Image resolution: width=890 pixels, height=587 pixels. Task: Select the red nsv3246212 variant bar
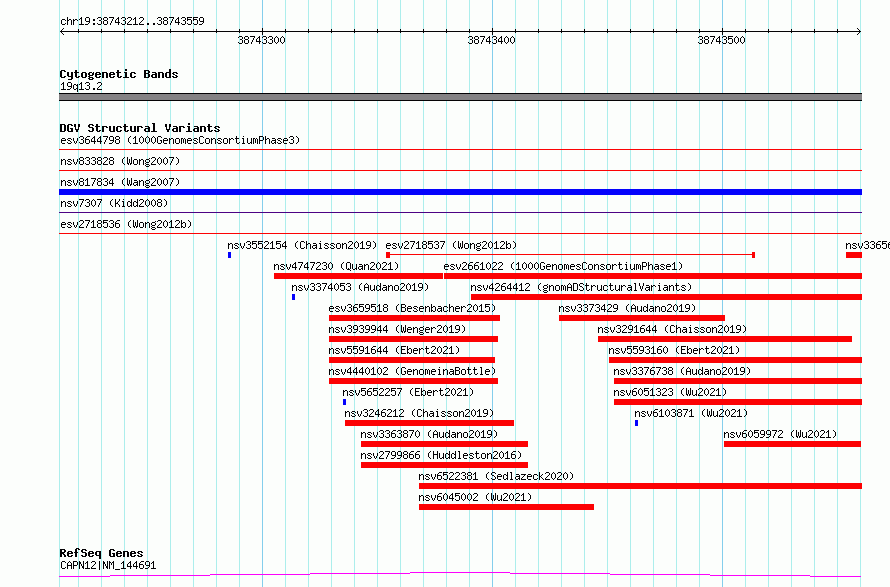pyautogui.click(x=429, y=423)
